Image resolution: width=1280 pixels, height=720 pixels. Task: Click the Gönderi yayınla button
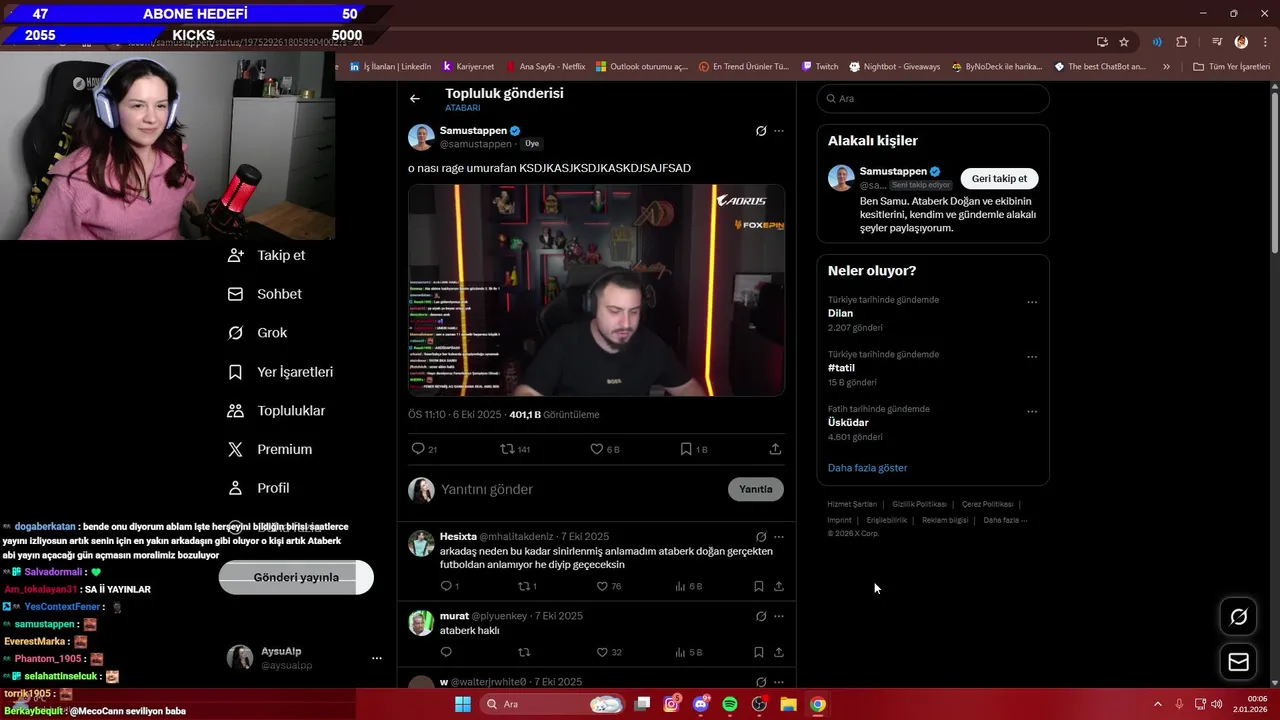[296, 577]
